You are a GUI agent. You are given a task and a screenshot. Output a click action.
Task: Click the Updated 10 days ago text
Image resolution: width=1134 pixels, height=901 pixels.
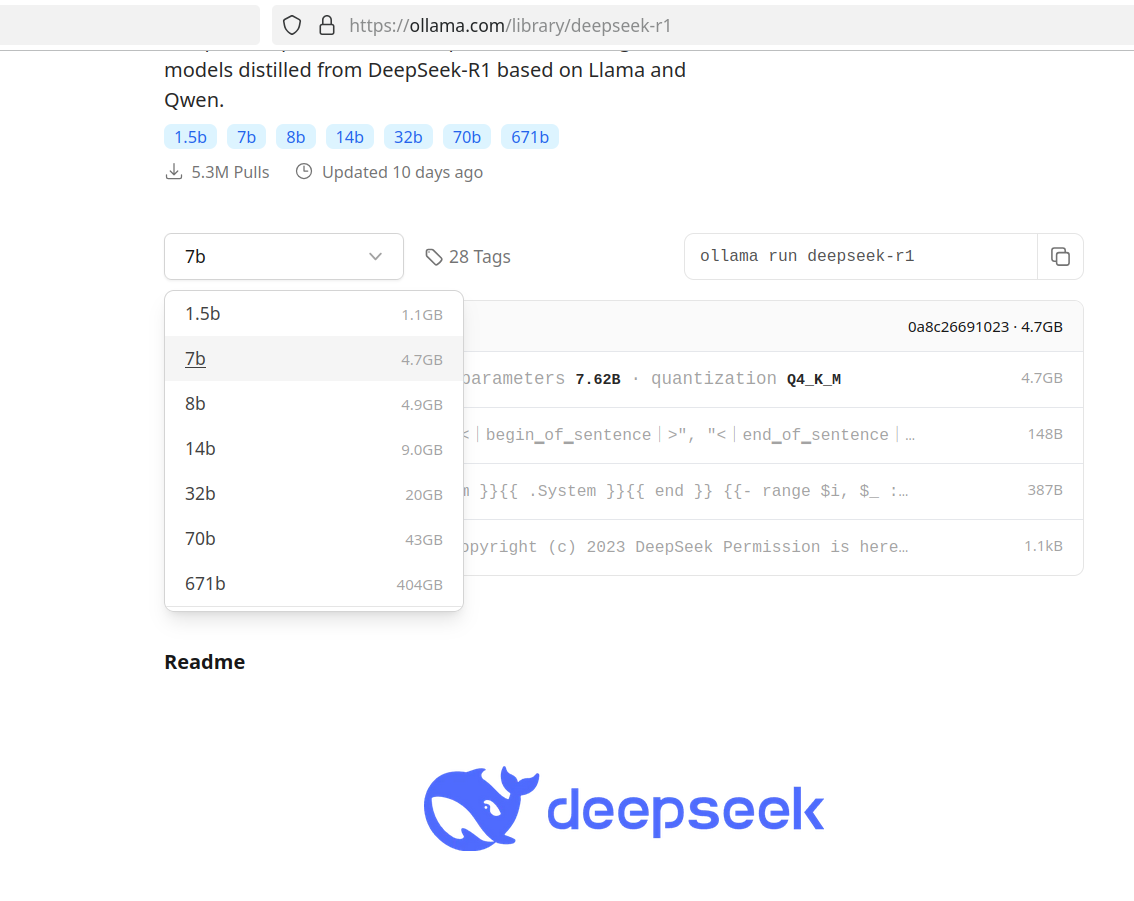pos(402,172)
